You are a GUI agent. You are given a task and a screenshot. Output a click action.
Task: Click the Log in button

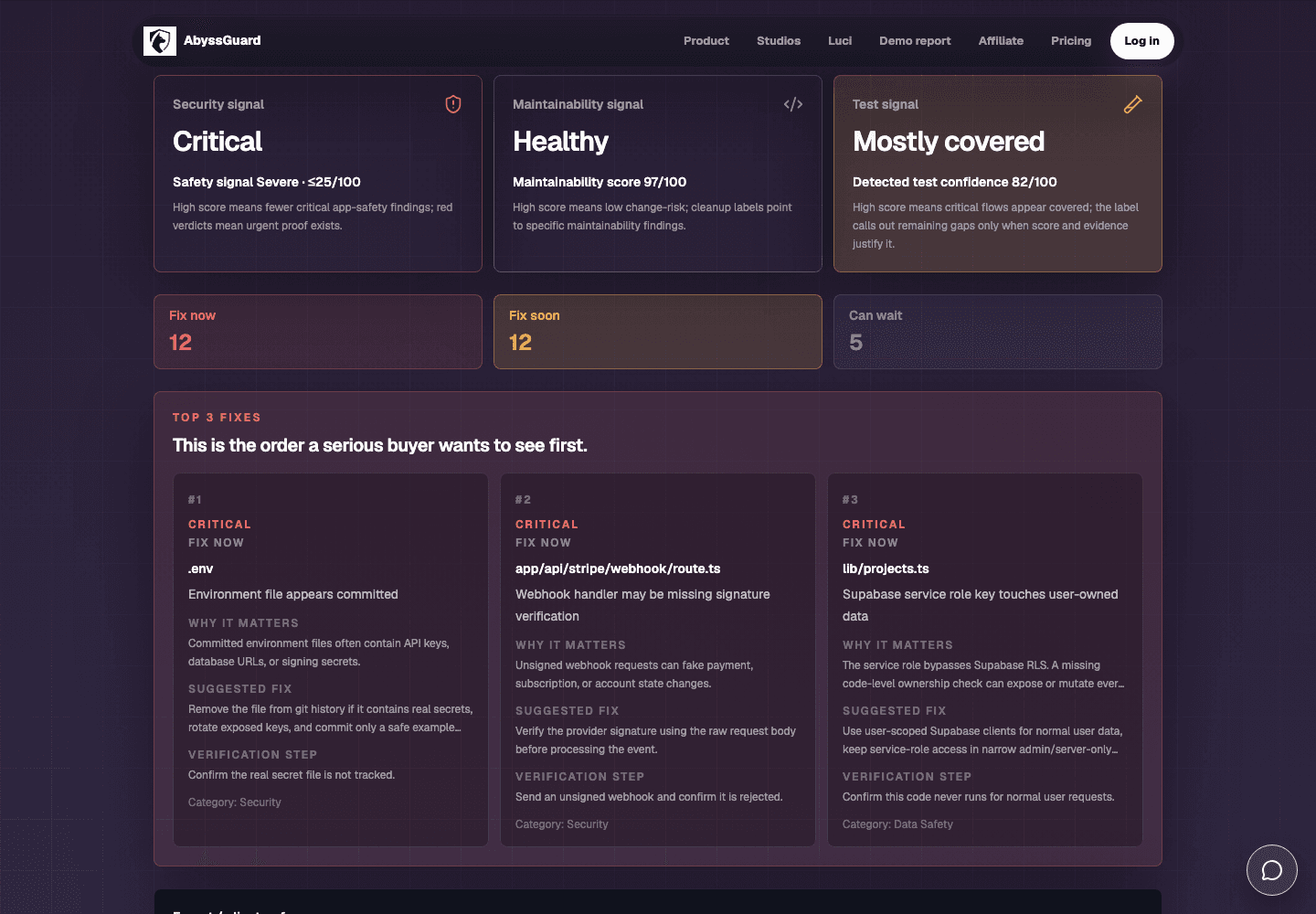click(1142, 41)
